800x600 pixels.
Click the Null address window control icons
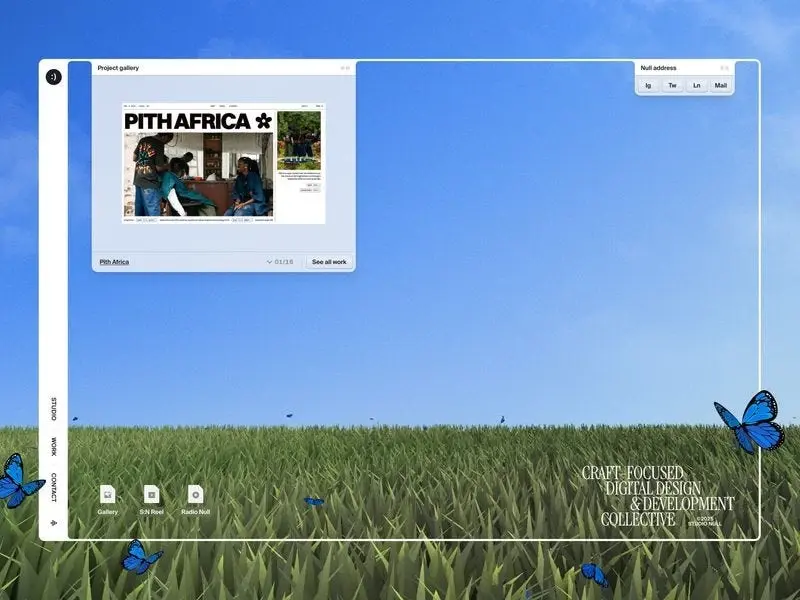click(x=724, y=68)
